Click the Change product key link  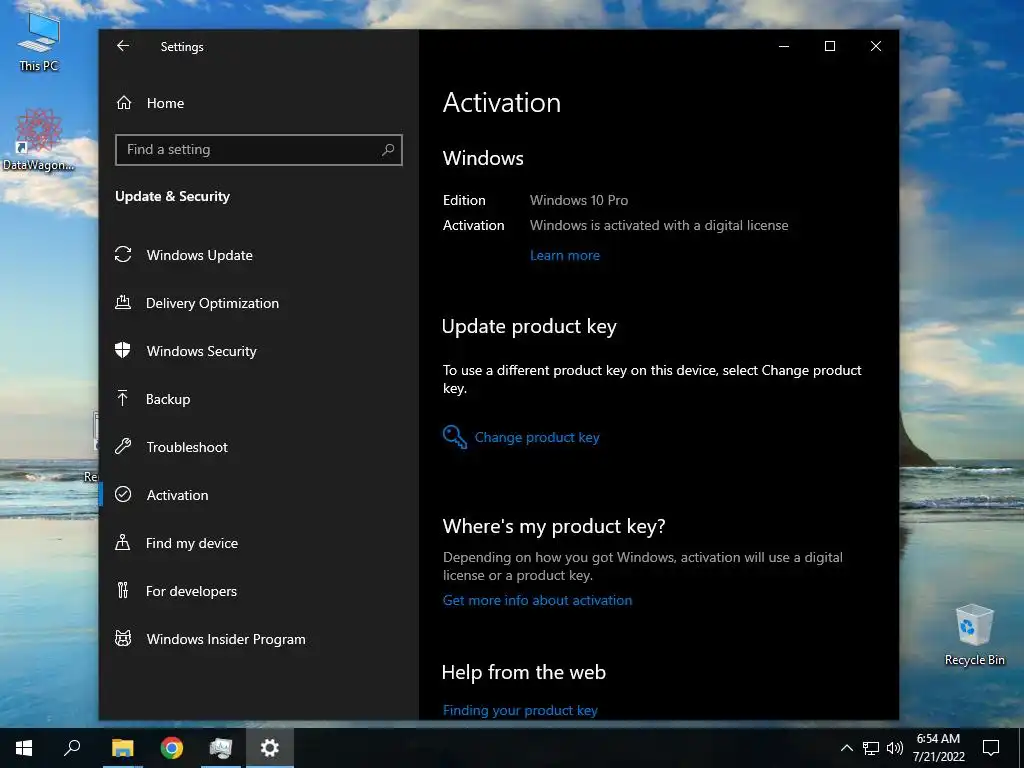click(537, 438)
